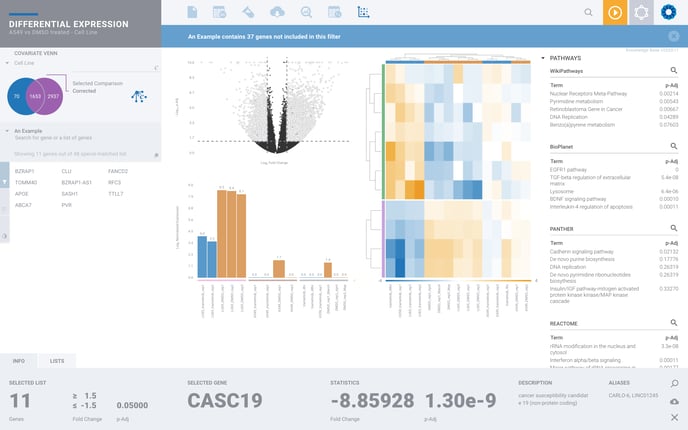Select gene FANCD2 from the list

pyautogui.click(x=118, y=171)
